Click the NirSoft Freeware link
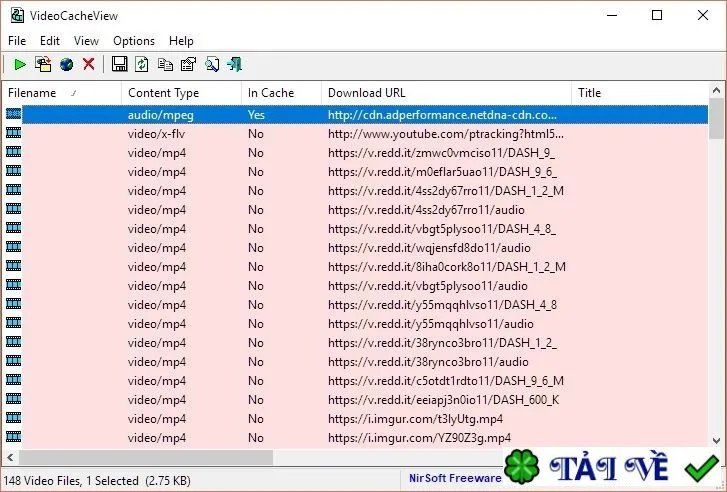The height and width of the screenshot is (492, 727). tap(455, 478)
